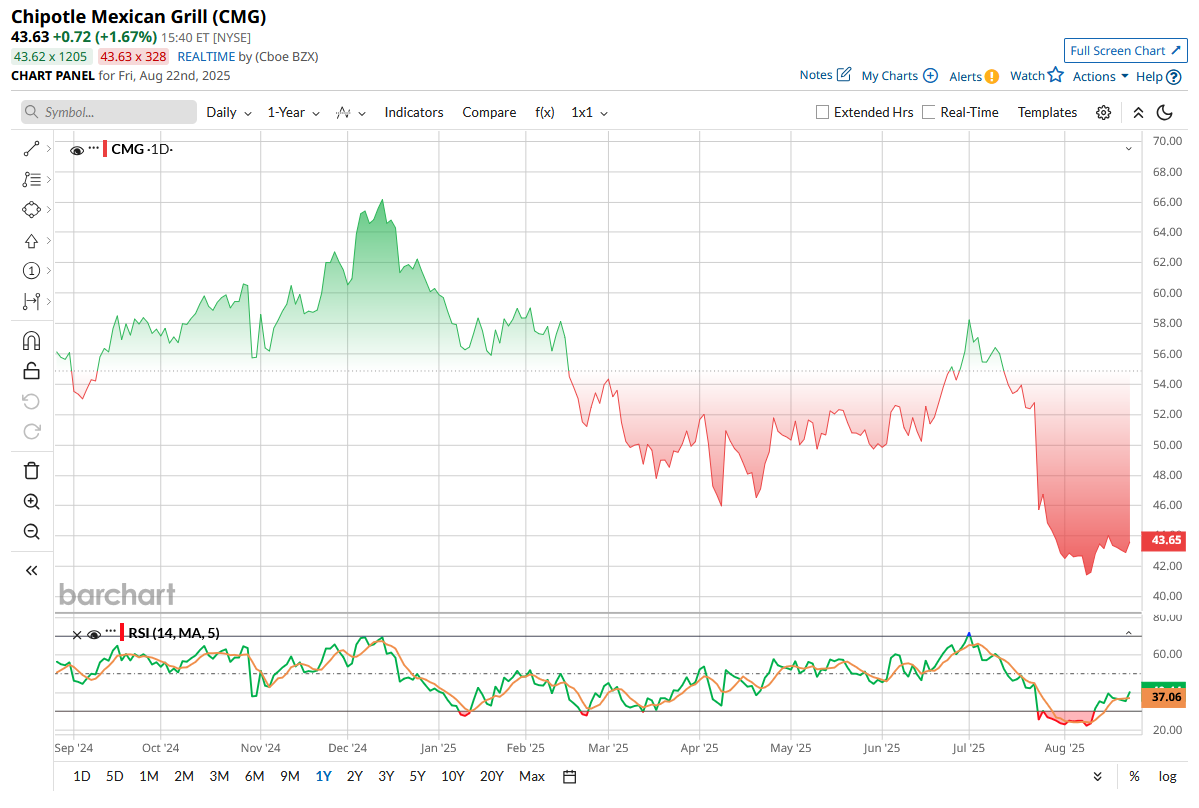Pick the up arrow marker tool
This screenshot has width=1199, height=808.
[31, 241]
